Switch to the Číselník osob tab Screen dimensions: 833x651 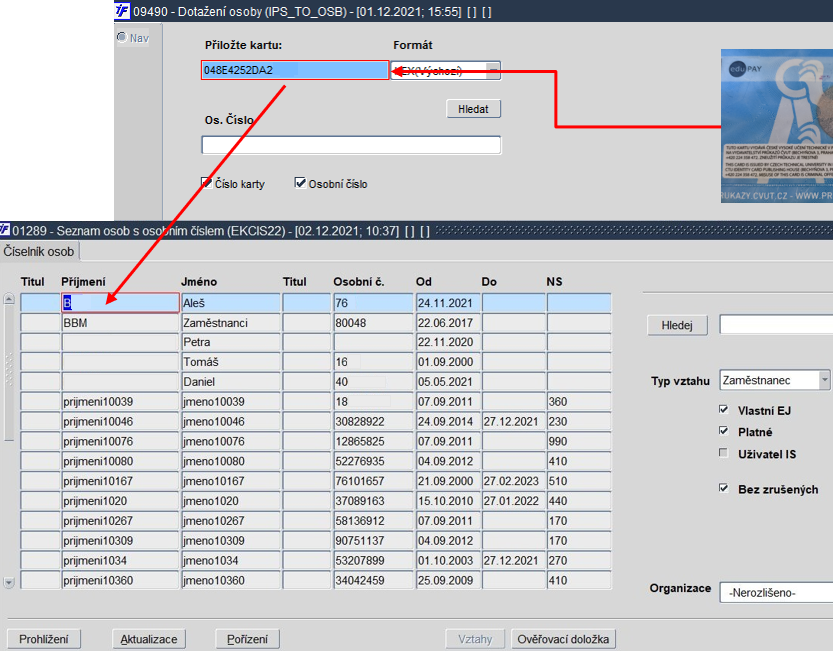(x=39, y=251)
